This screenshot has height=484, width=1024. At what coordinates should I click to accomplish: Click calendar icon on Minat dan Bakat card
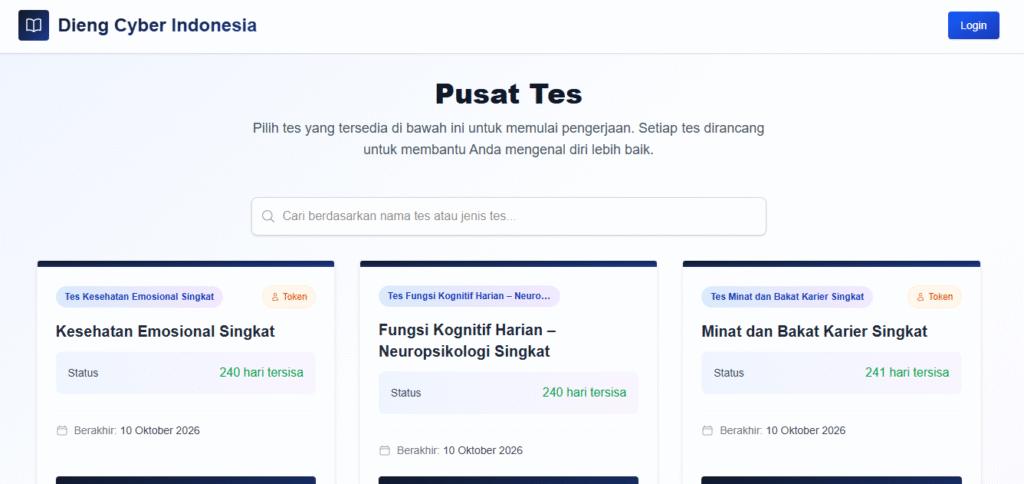point(708,431)
